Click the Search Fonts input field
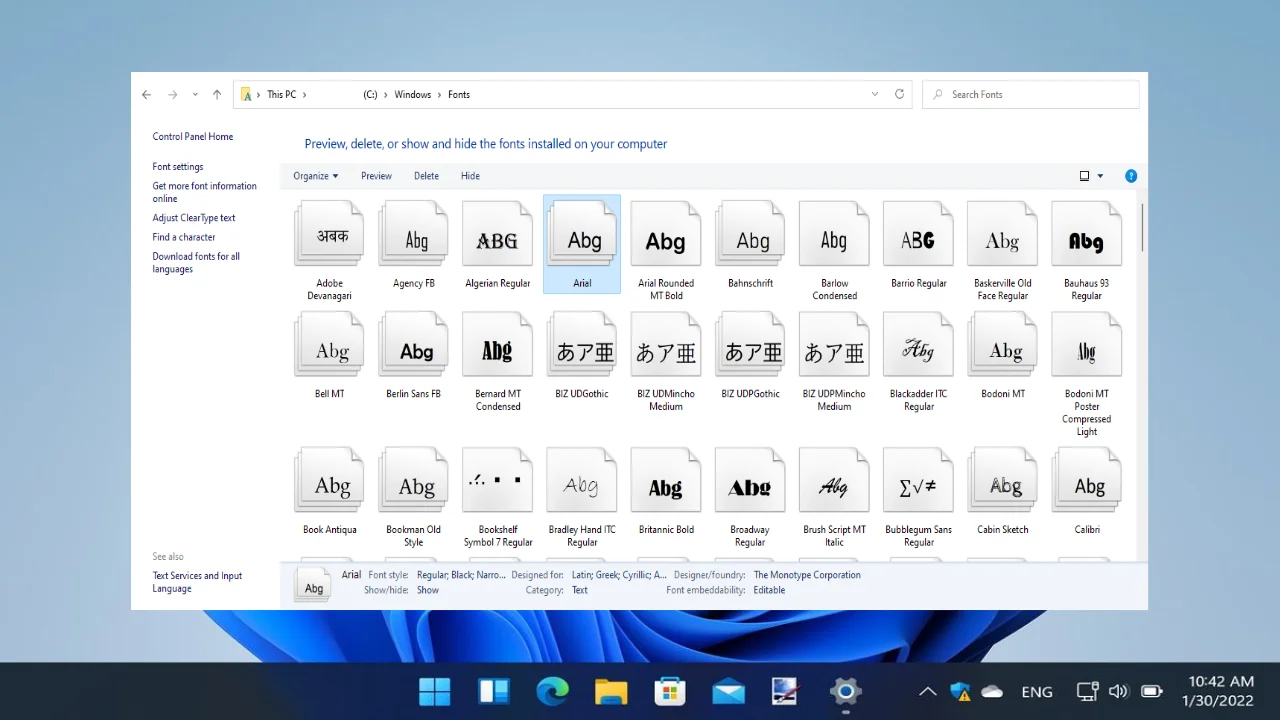Image resolution: width=1280 pixels, height=720 pixels. (1030, 94)
